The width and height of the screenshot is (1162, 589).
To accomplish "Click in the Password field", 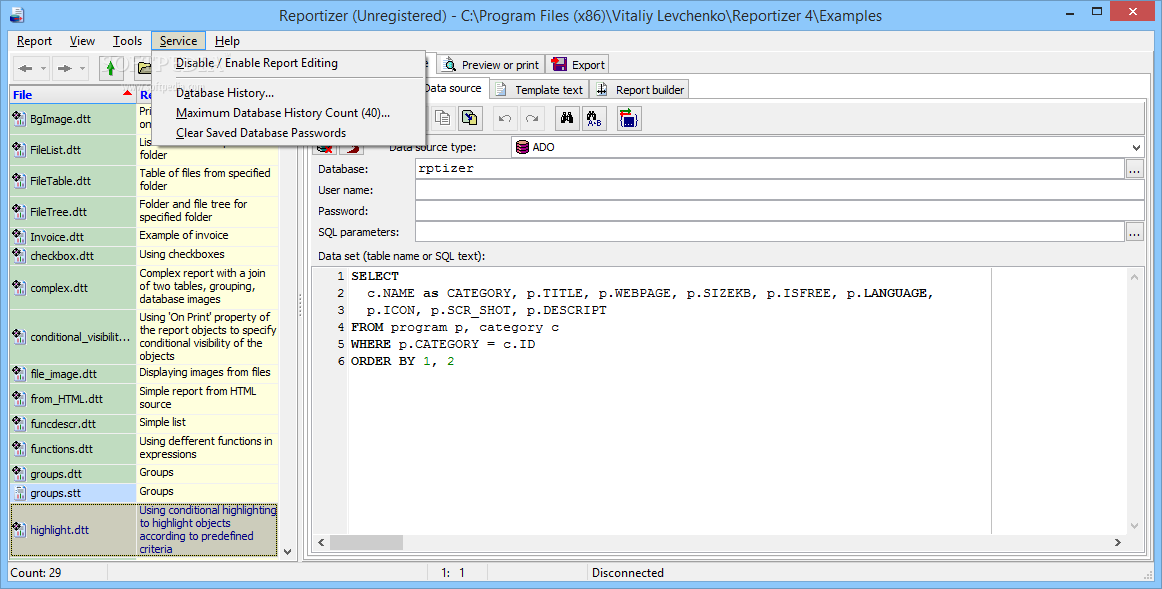I will click(x=780, y=211).
